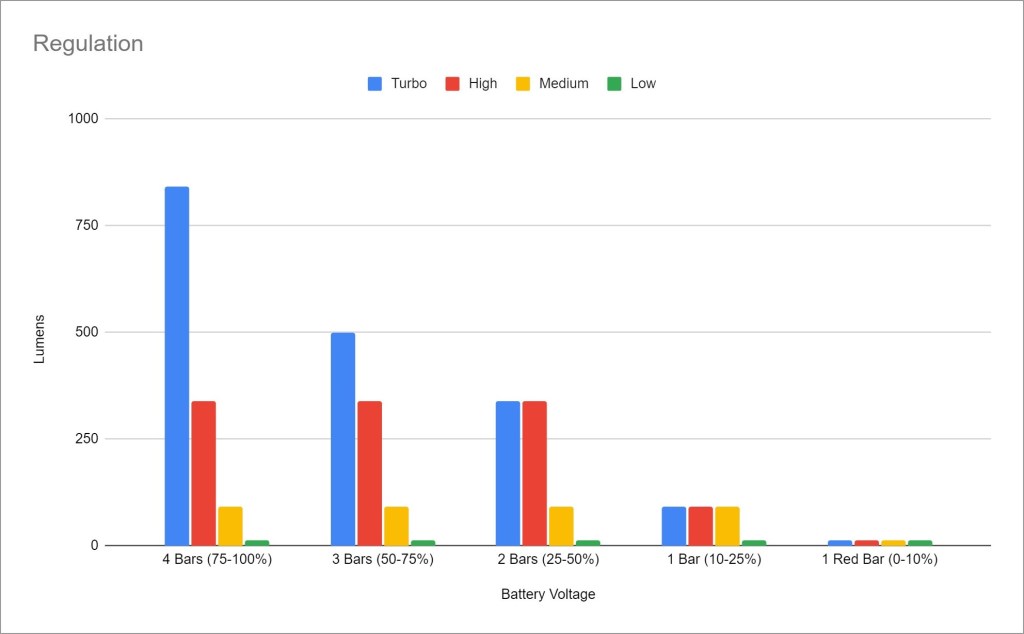This screenshot has width=1024, height=634.
Task: Click the red High bar at 4 Bars
Action: point(204,473)
